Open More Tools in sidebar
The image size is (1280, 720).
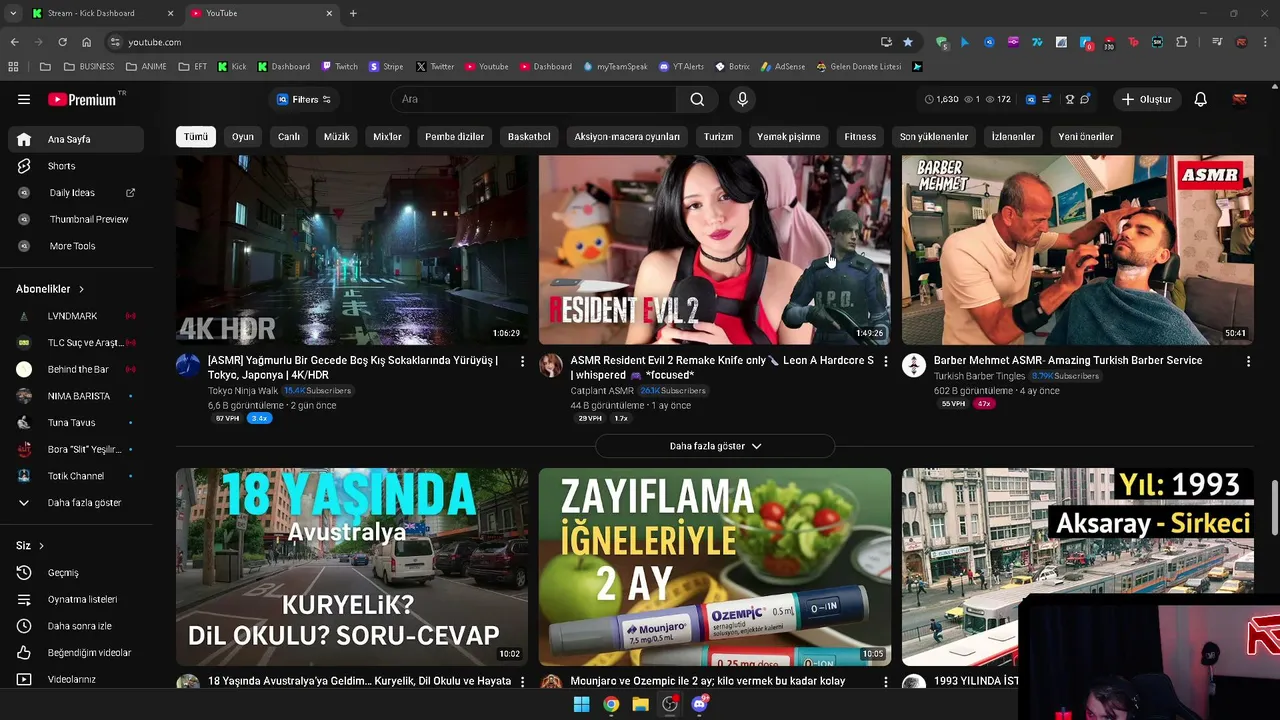(x=76, y=246)
